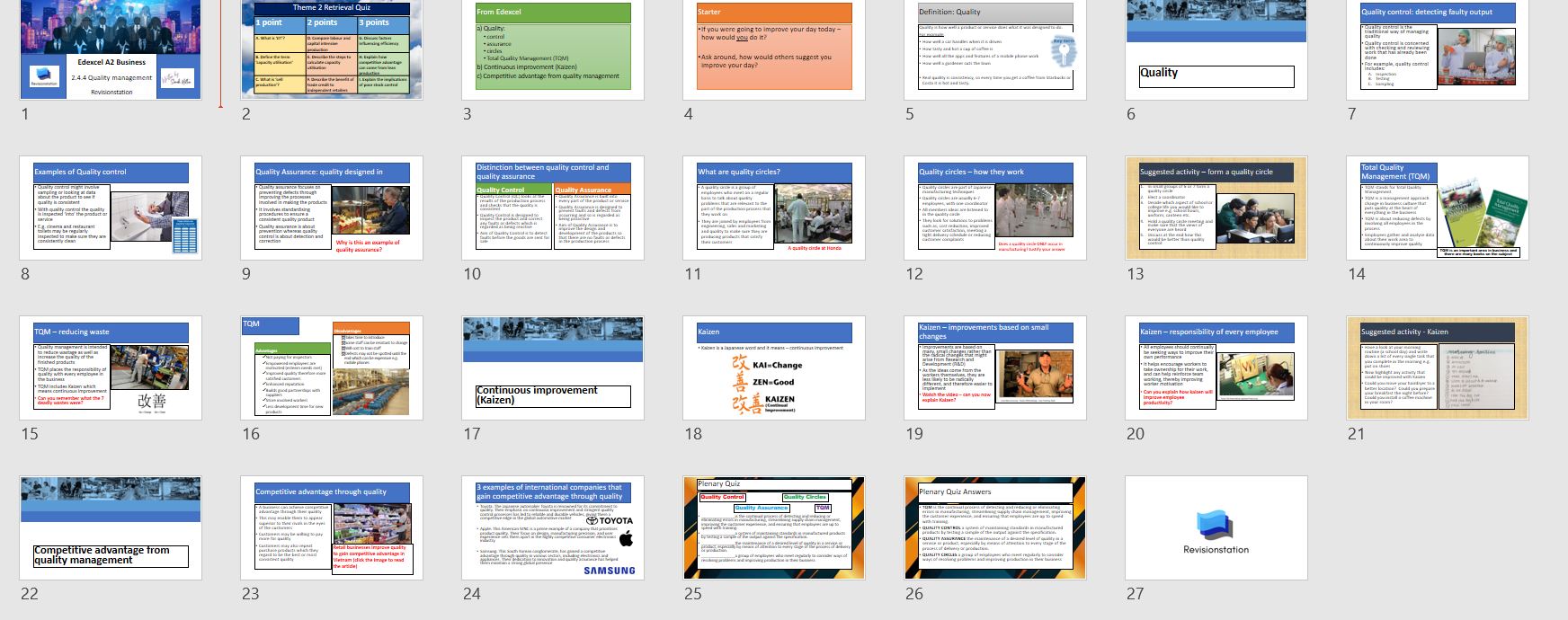
Task: Select slide 7 on detecting faulty output
Action: 1438,49
